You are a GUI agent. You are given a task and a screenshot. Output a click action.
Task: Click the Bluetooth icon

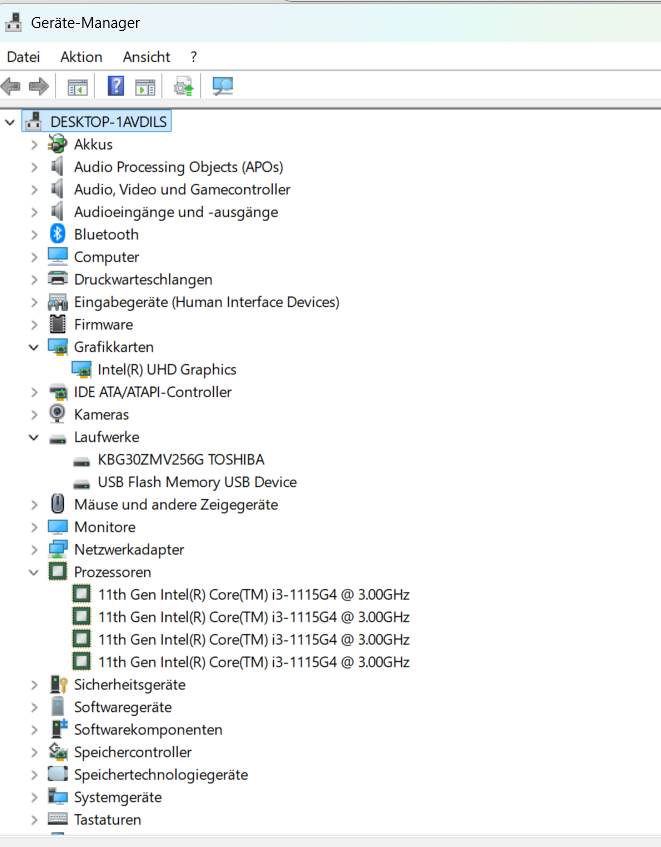58,234
